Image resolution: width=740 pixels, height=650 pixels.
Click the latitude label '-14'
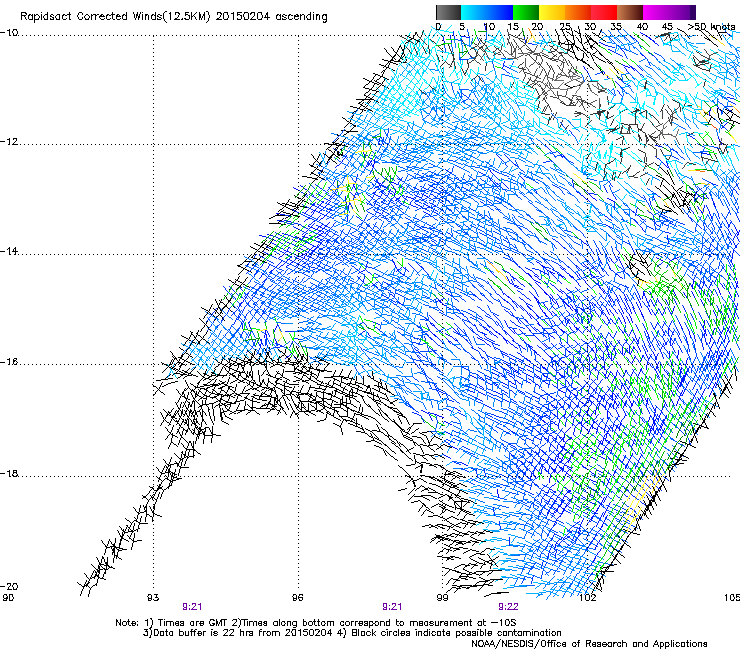[9, 251]
